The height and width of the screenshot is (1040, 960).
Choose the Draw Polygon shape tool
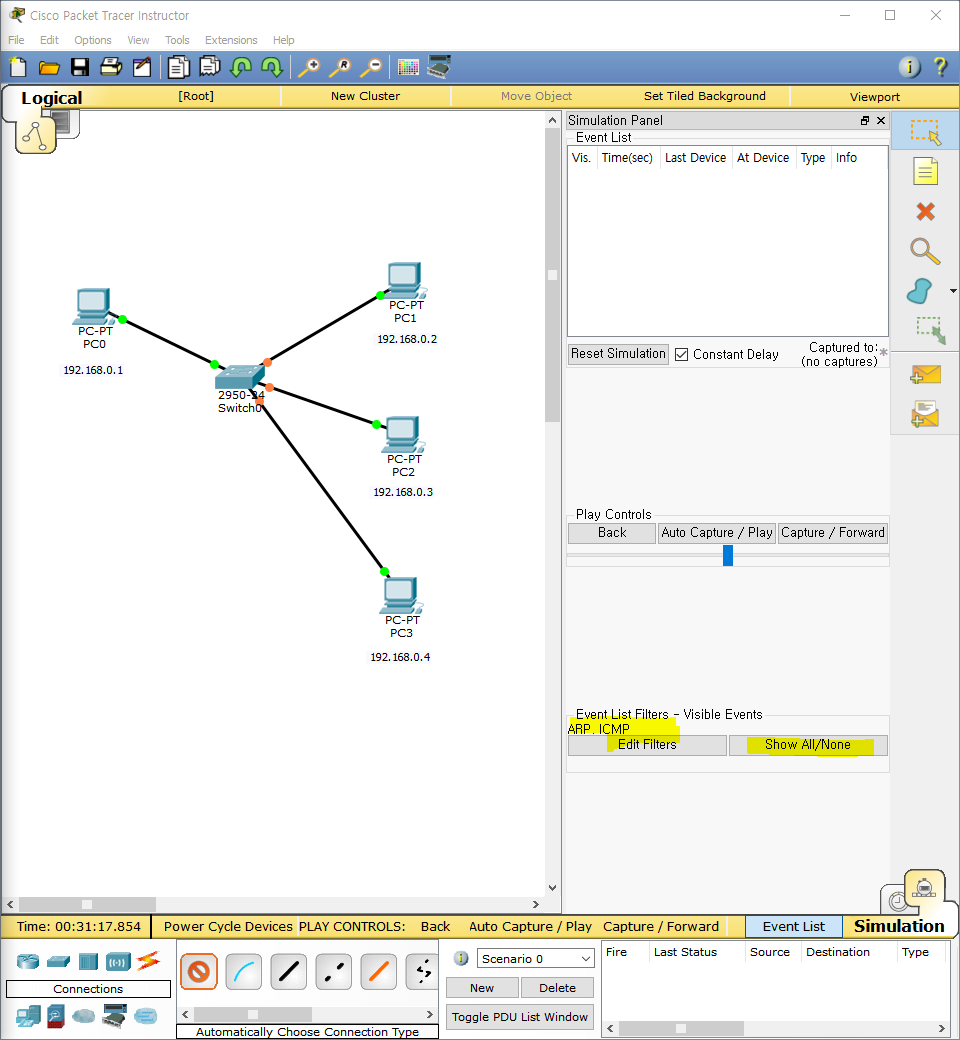[920, 291]
